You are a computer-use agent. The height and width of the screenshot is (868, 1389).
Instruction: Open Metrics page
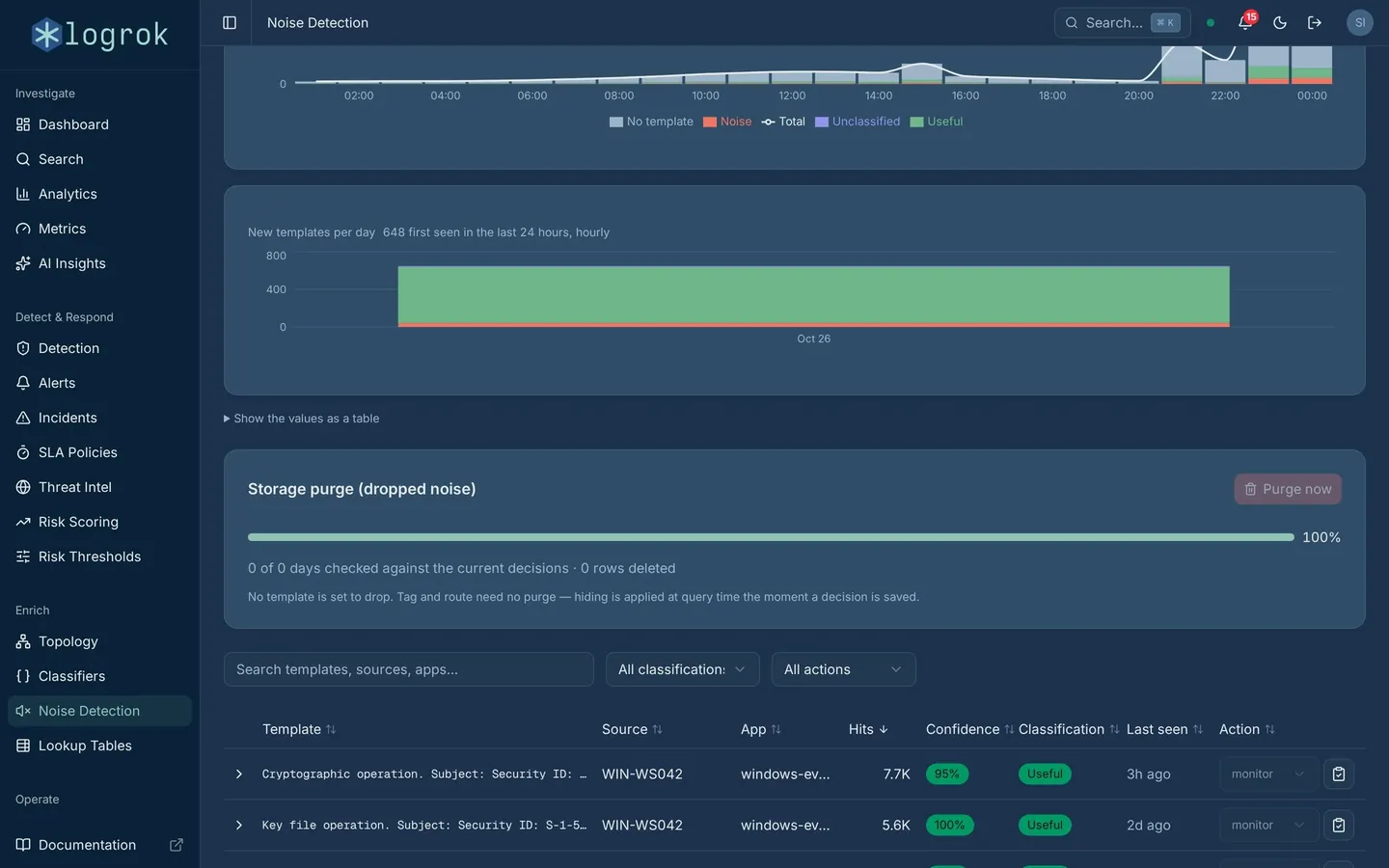click(x=99, y=229)
